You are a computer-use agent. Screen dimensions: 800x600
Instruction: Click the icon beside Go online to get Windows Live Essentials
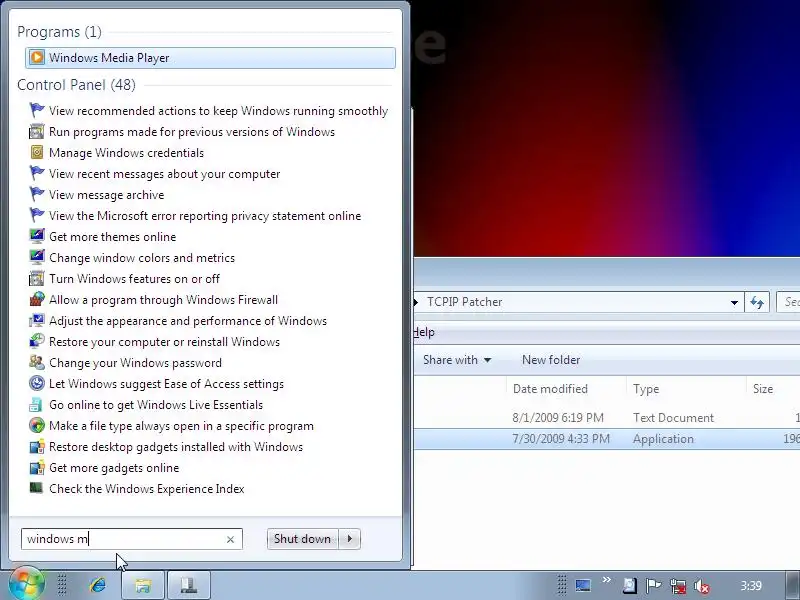[37, 405]
